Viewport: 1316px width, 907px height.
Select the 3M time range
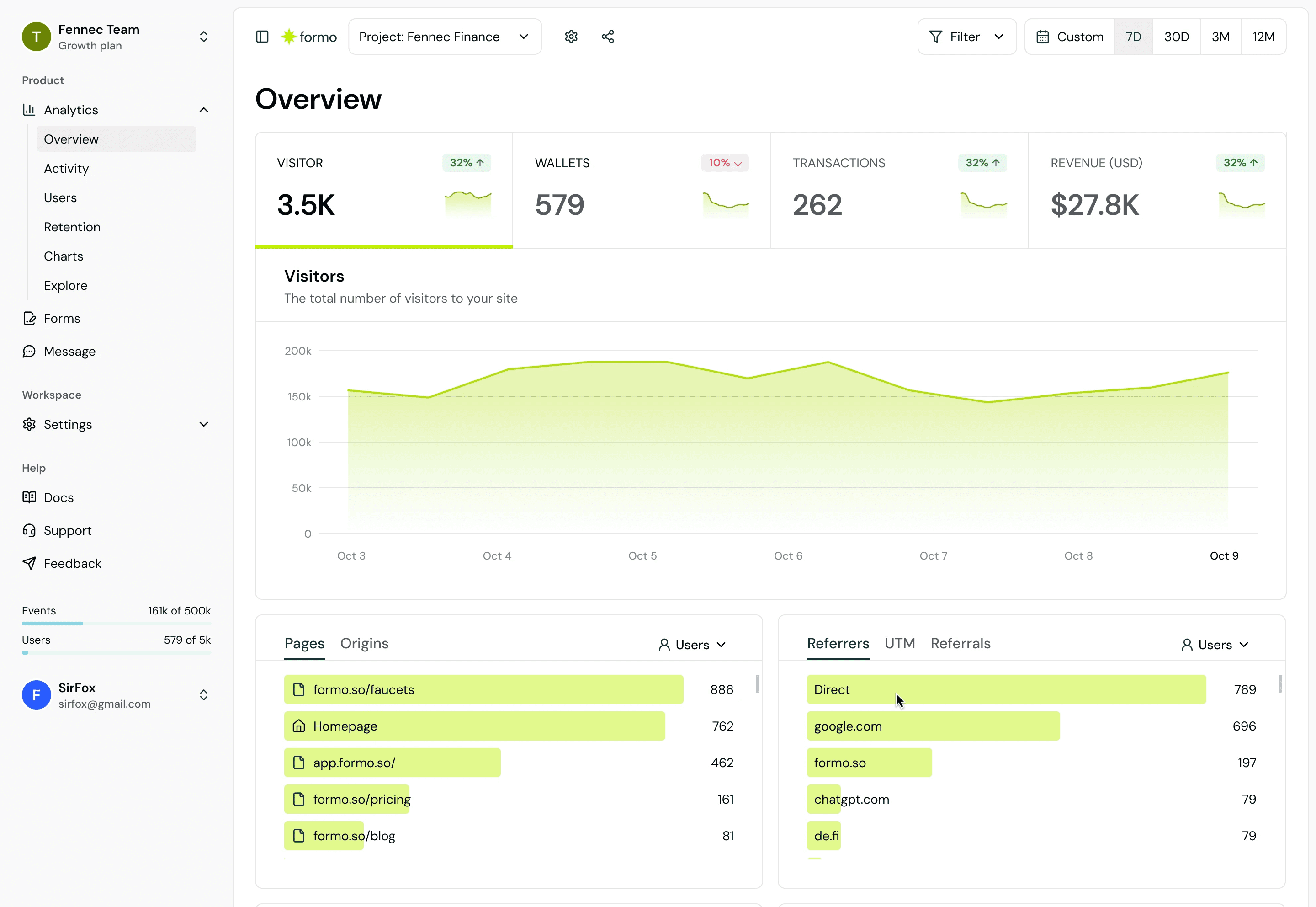pyautogui.click(x=1220, y=37)
